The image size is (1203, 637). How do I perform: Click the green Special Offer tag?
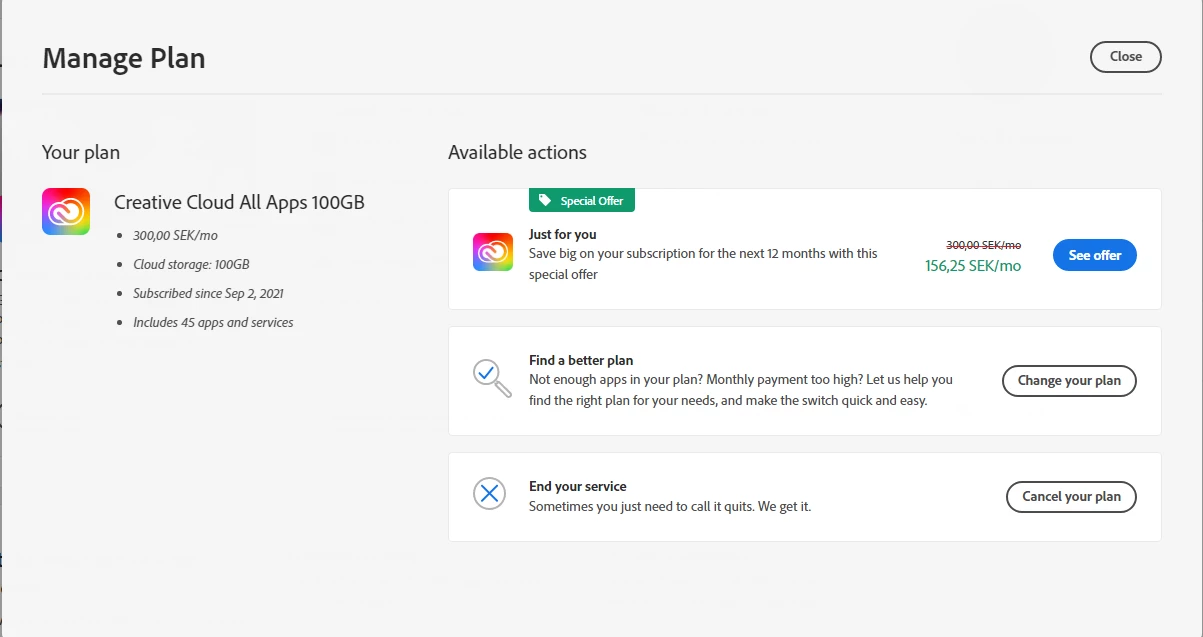point(582,200)
